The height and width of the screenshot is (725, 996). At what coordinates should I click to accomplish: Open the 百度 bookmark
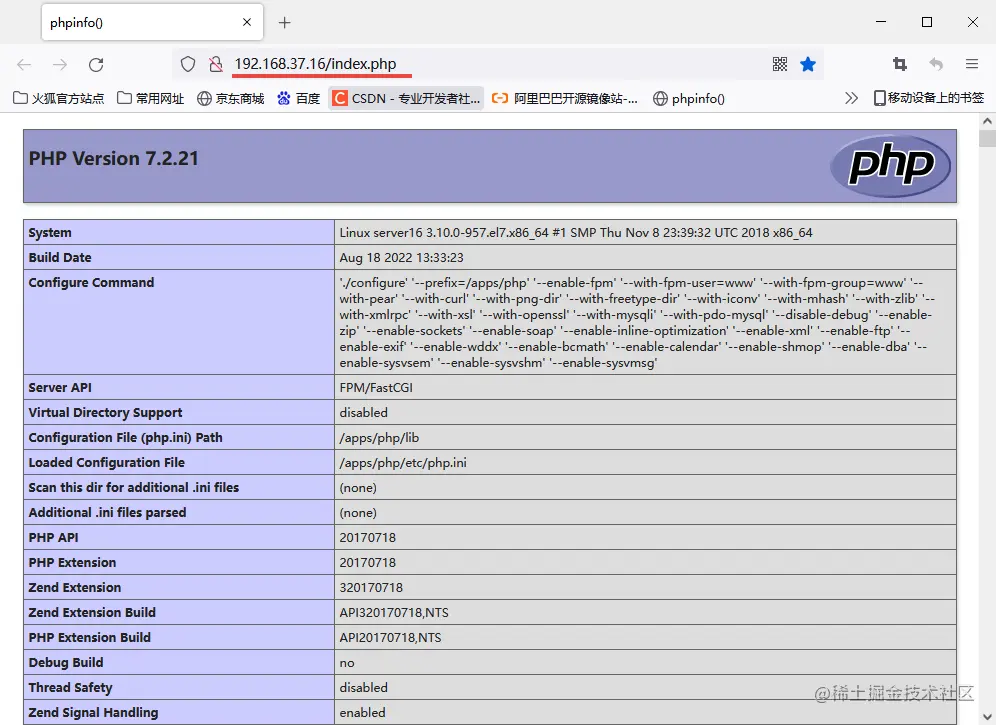(x=299, y=98)
